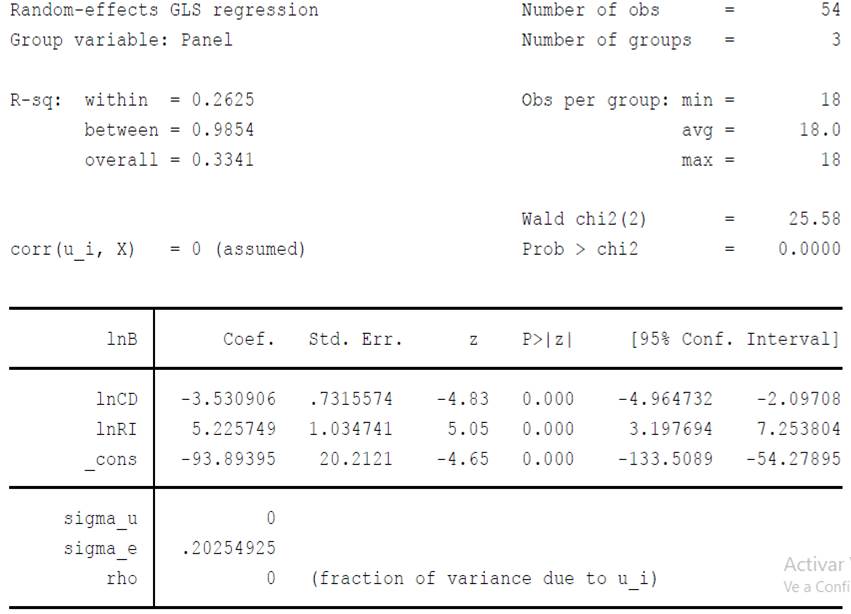Viewport: 851px width, 614px height.
Task: Click the Number of obs value 54
Action: click(829, 11)
